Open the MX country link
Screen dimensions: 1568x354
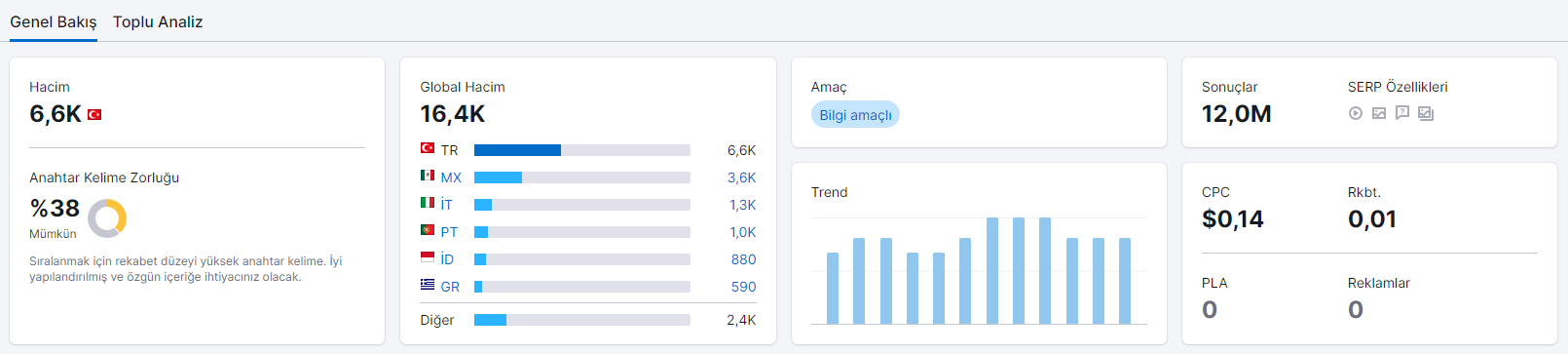pyautogui.click(x=451, y=177)
